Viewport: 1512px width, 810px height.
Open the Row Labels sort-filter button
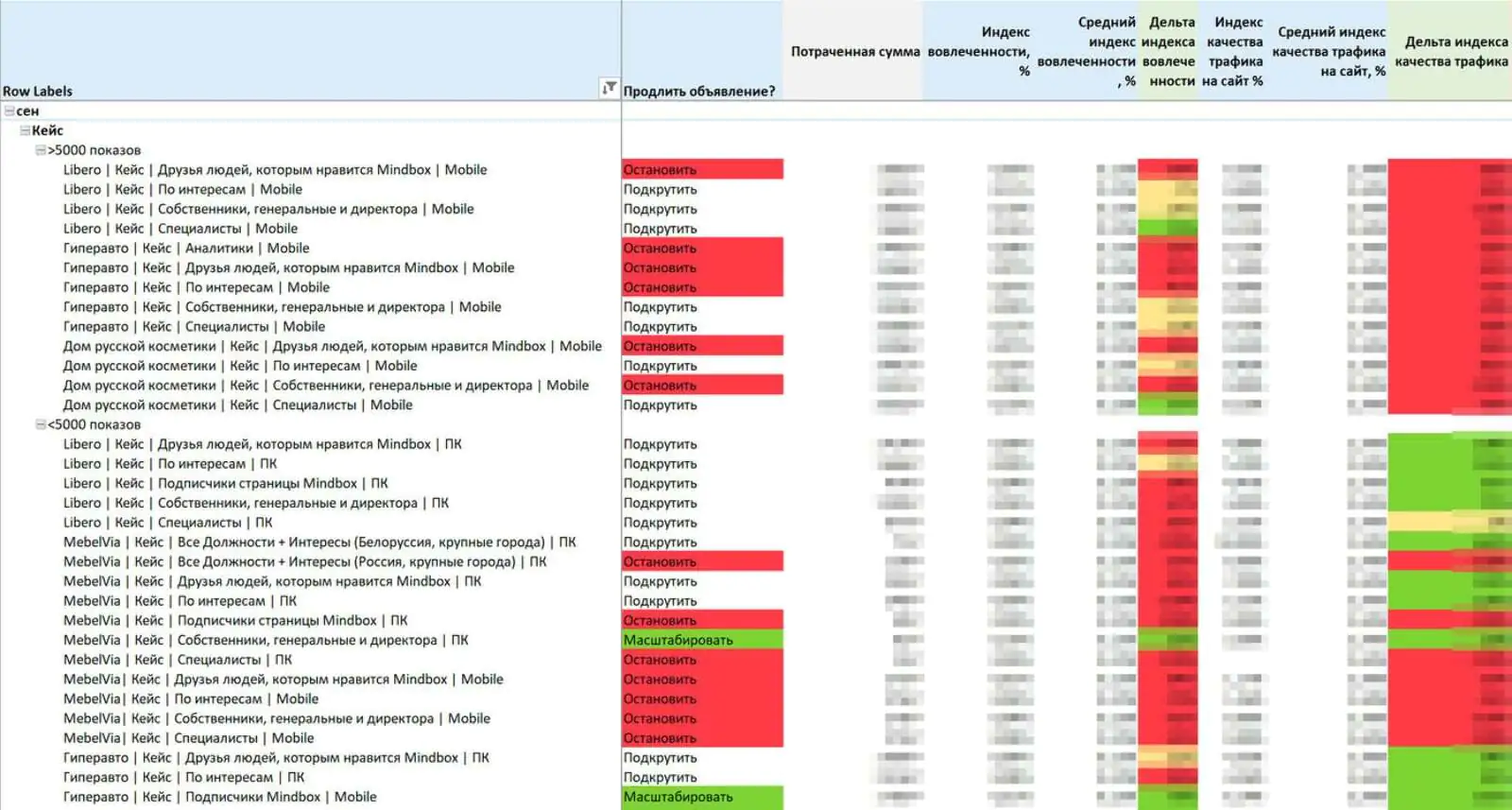coord(610,88)
